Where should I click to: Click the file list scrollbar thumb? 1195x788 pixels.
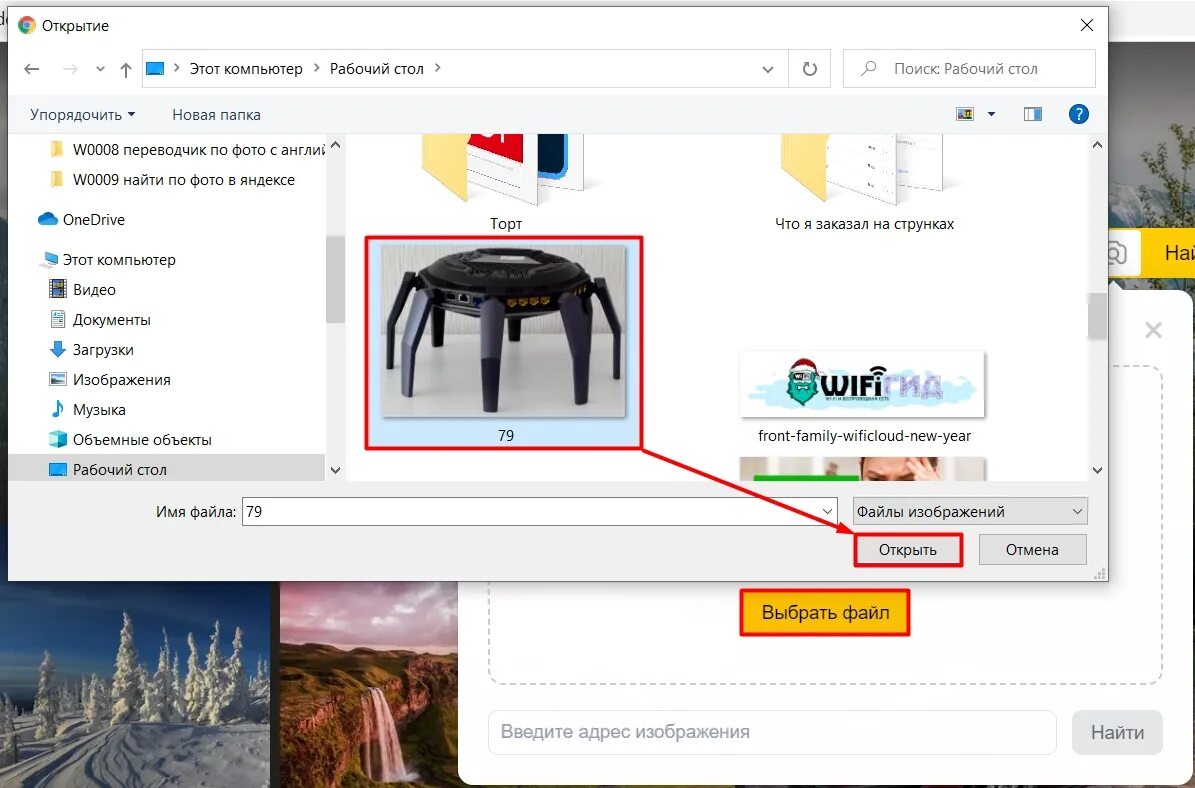point(1097,316)
